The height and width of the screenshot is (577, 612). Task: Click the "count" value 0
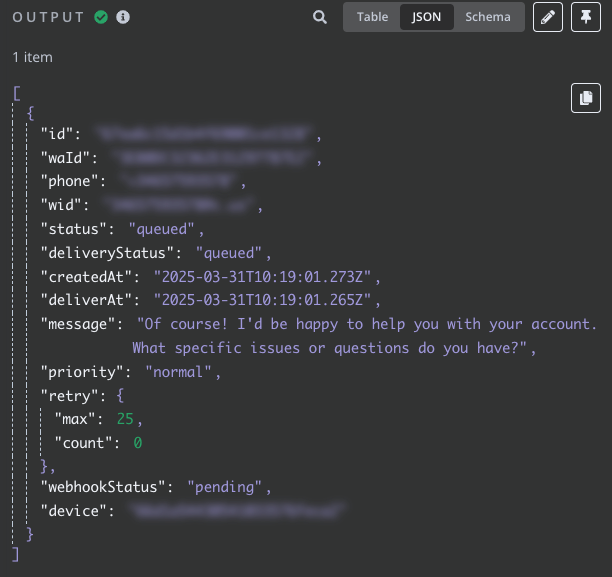point(138,442)
